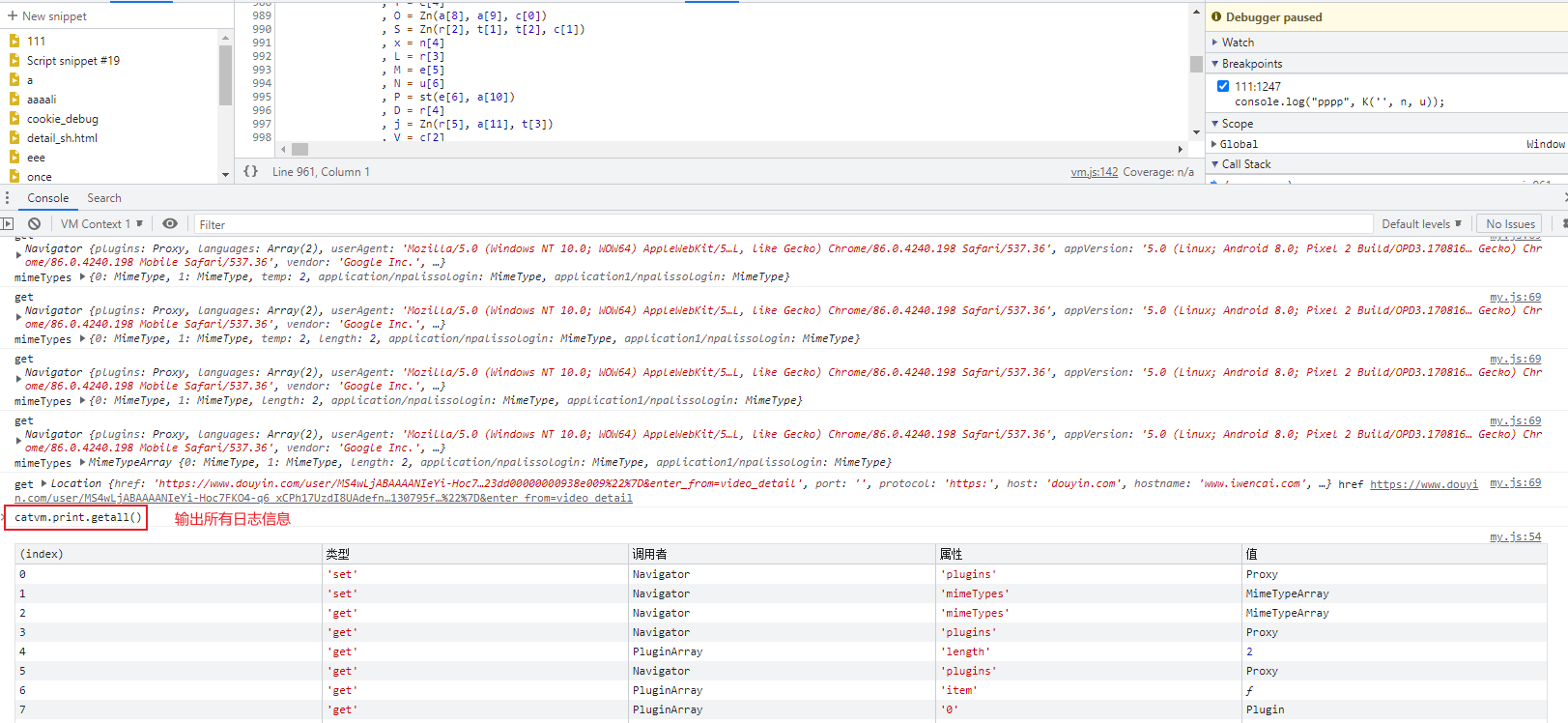
Task: Click file icon beside eee snippet
Action: click(x=14, y=157)
